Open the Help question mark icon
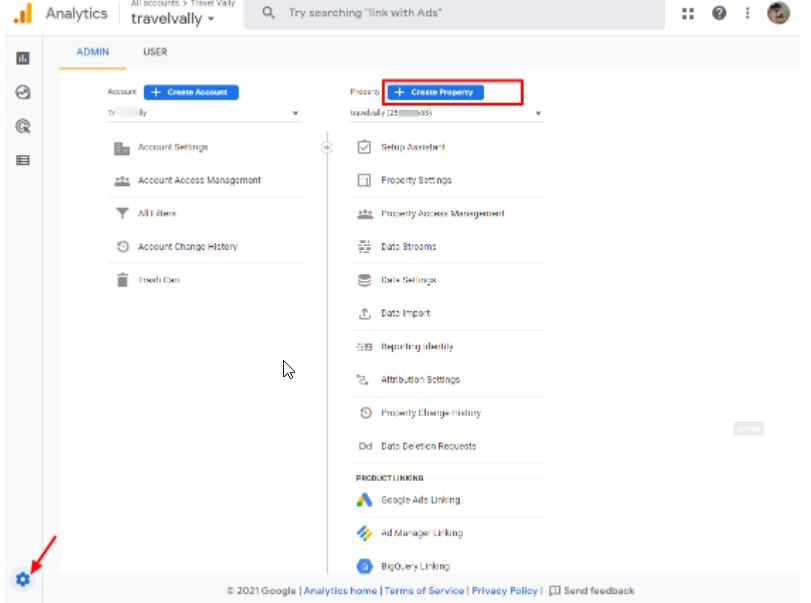811x603 pixels. click(x=719, y=13)
